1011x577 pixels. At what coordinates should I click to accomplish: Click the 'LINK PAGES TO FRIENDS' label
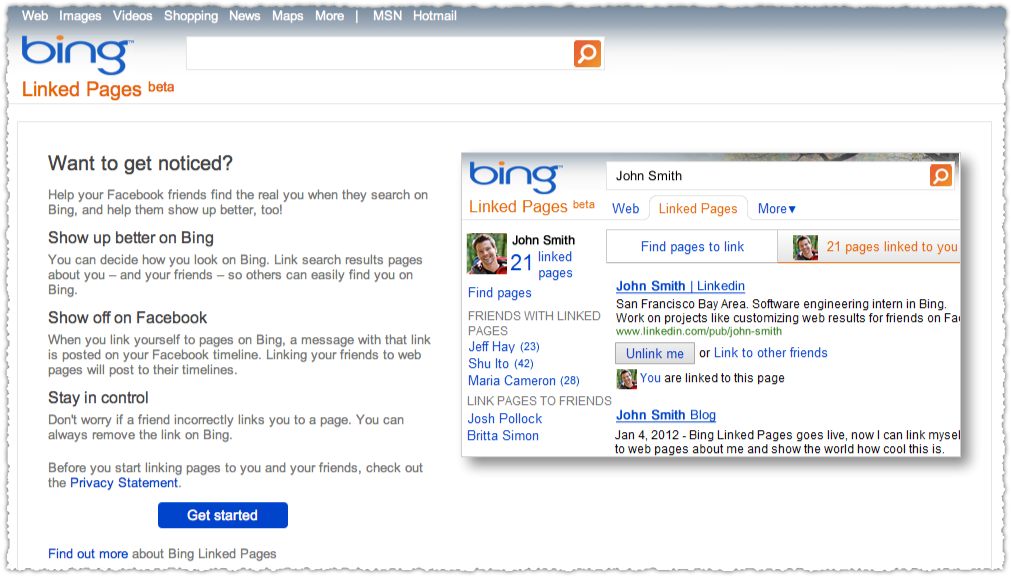point(539,401)
